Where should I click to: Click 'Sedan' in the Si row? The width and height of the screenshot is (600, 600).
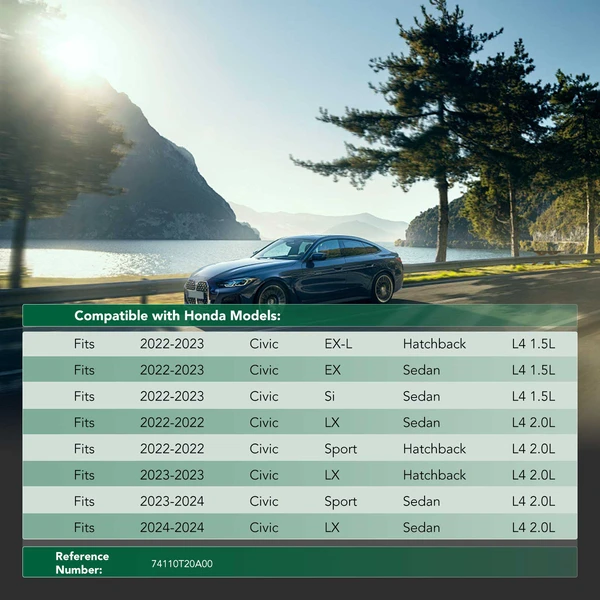pos(421,396)
